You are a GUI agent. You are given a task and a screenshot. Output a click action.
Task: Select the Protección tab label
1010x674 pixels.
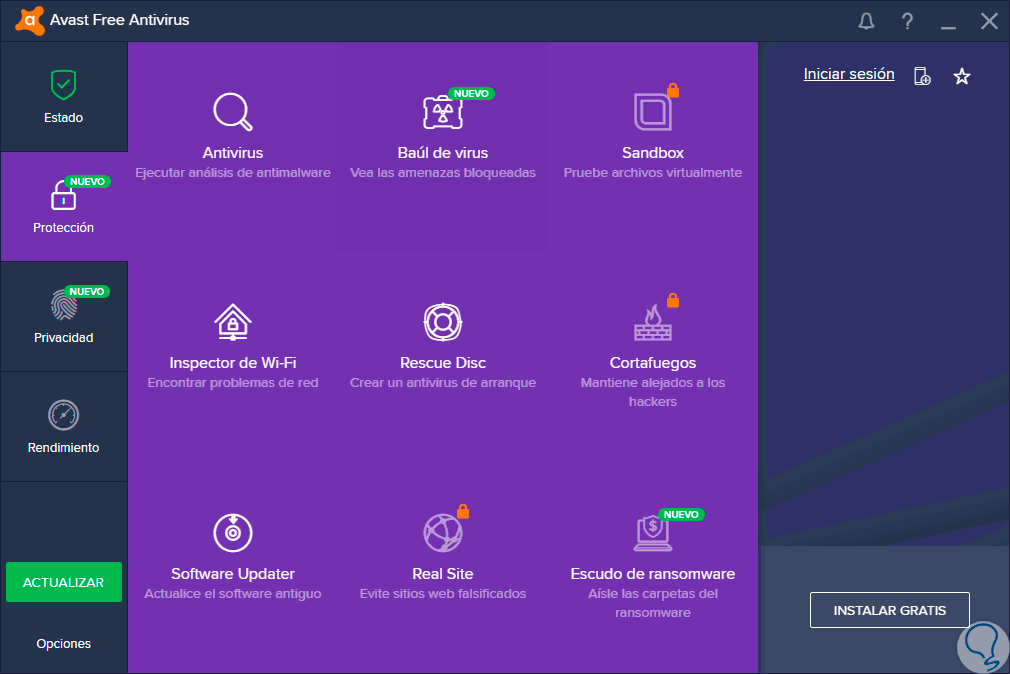click(63, 227)
